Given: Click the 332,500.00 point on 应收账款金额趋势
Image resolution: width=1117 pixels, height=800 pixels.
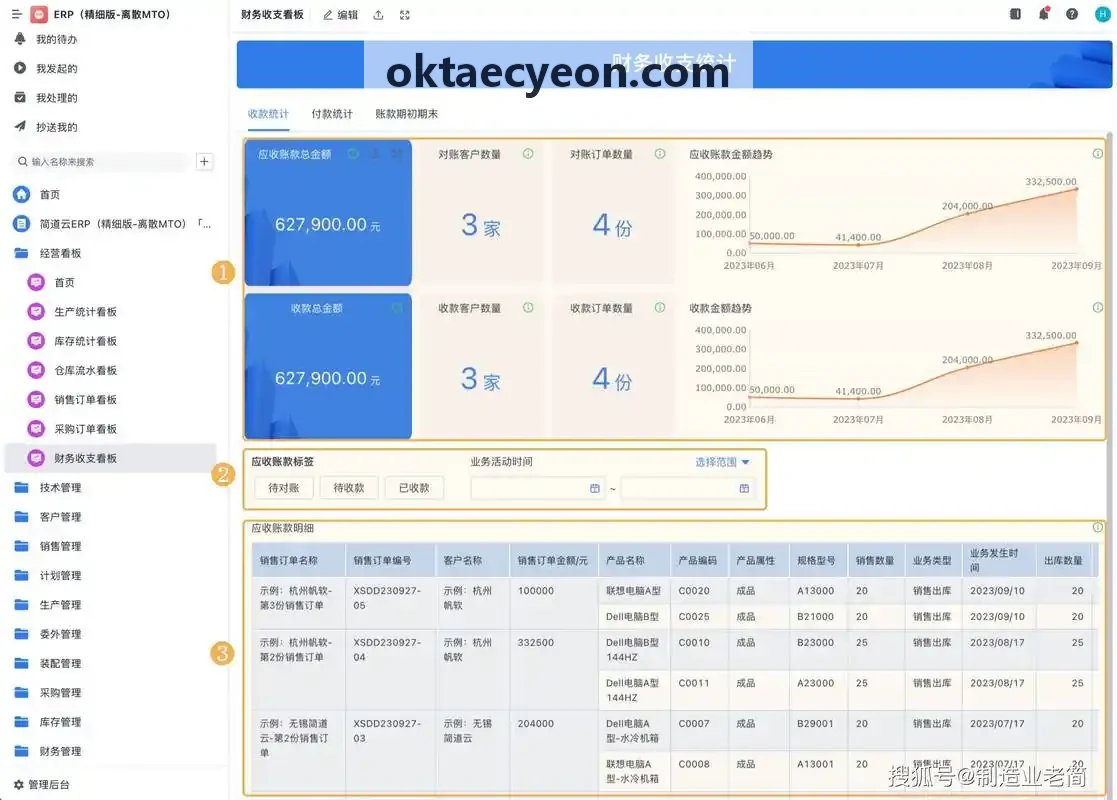Looking at the screenshot, I should coord(1076,189).
